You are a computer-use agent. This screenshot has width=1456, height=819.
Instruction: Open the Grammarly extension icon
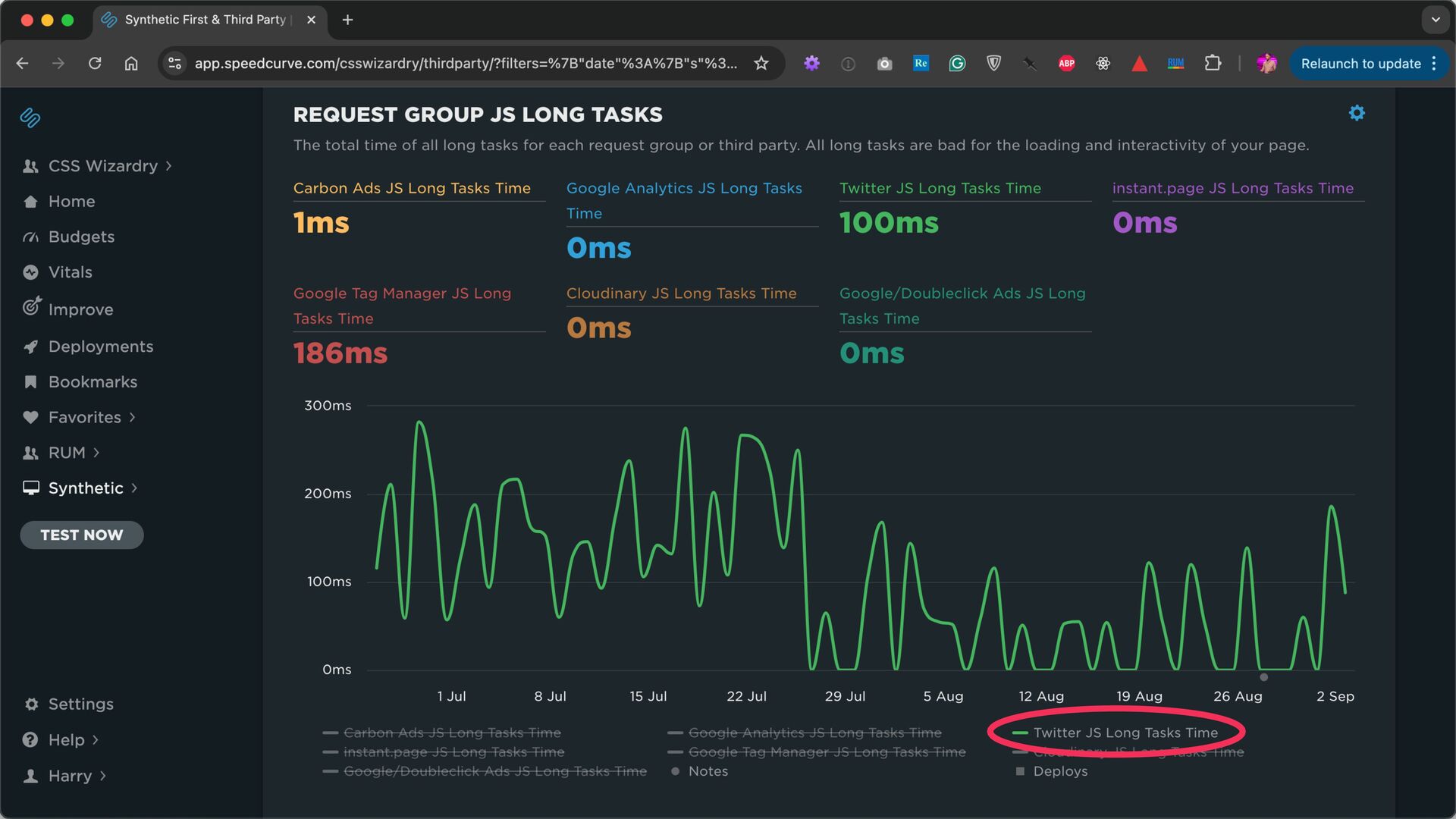pyautogui.click(x=957, y=64)
